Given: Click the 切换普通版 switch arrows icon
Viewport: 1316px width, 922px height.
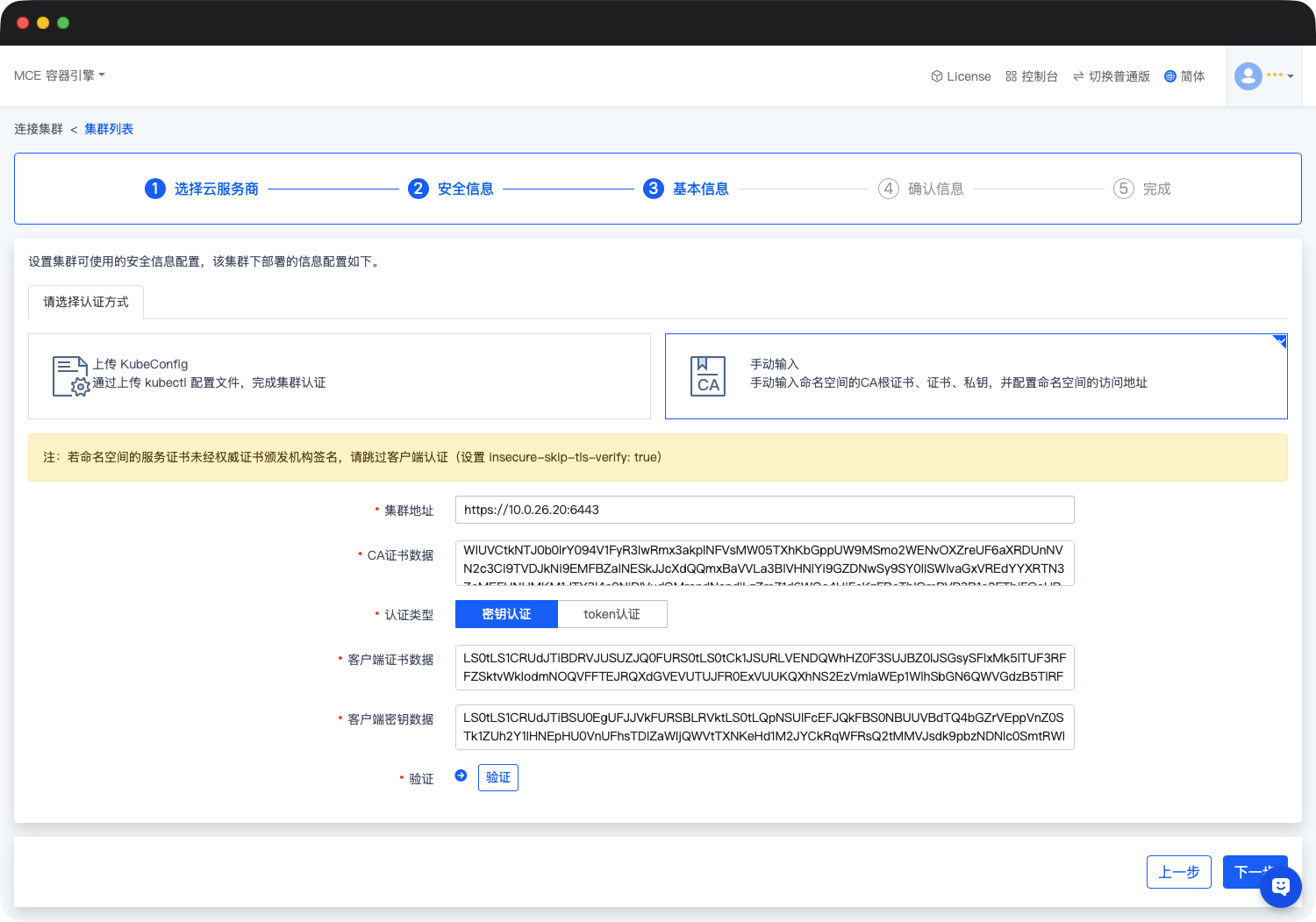Looking at the screenshot, I should point(1078,76).
